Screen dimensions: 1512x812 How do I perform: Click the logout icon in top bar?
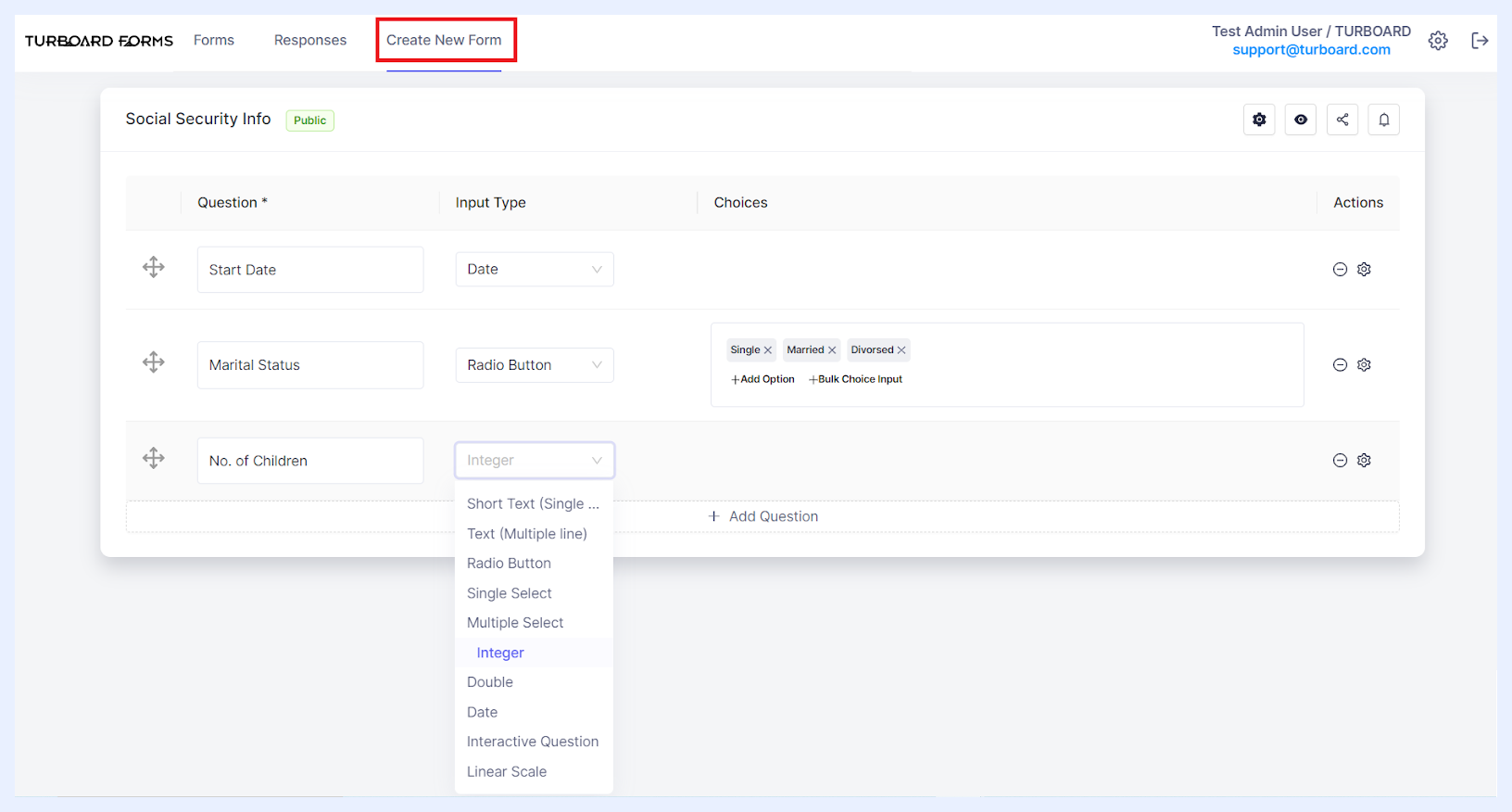click(x=1480, y=41)
